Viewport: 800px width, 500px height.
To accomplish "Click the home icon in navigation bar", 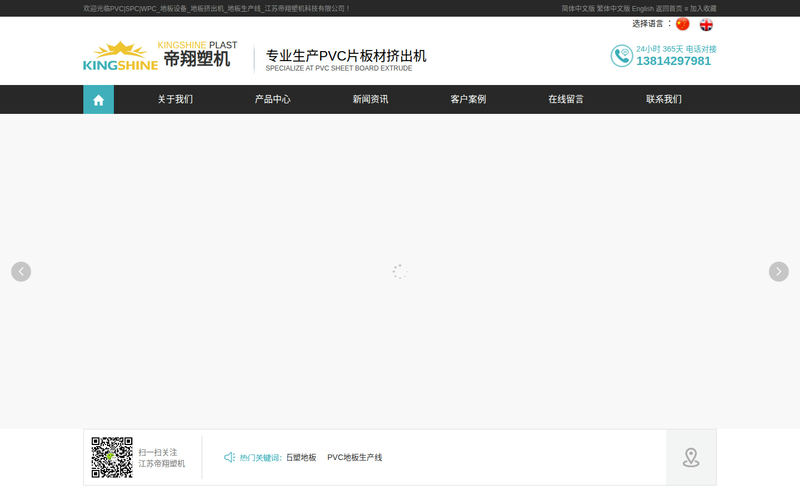I will click(x=98, y=99).
